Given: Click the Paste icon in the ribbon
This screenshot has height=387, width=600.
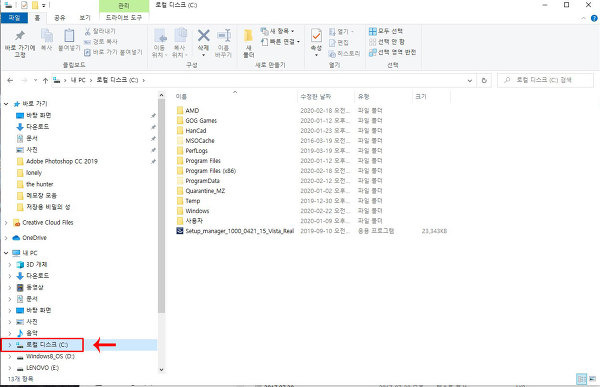Looking at the screenshot, I should point(69,36).
